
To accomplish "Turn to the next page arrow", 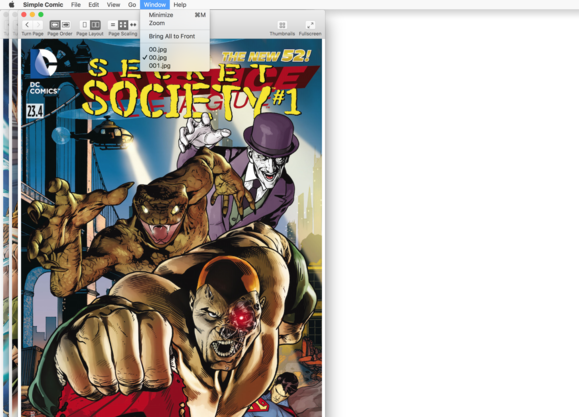I will point(38,25).
